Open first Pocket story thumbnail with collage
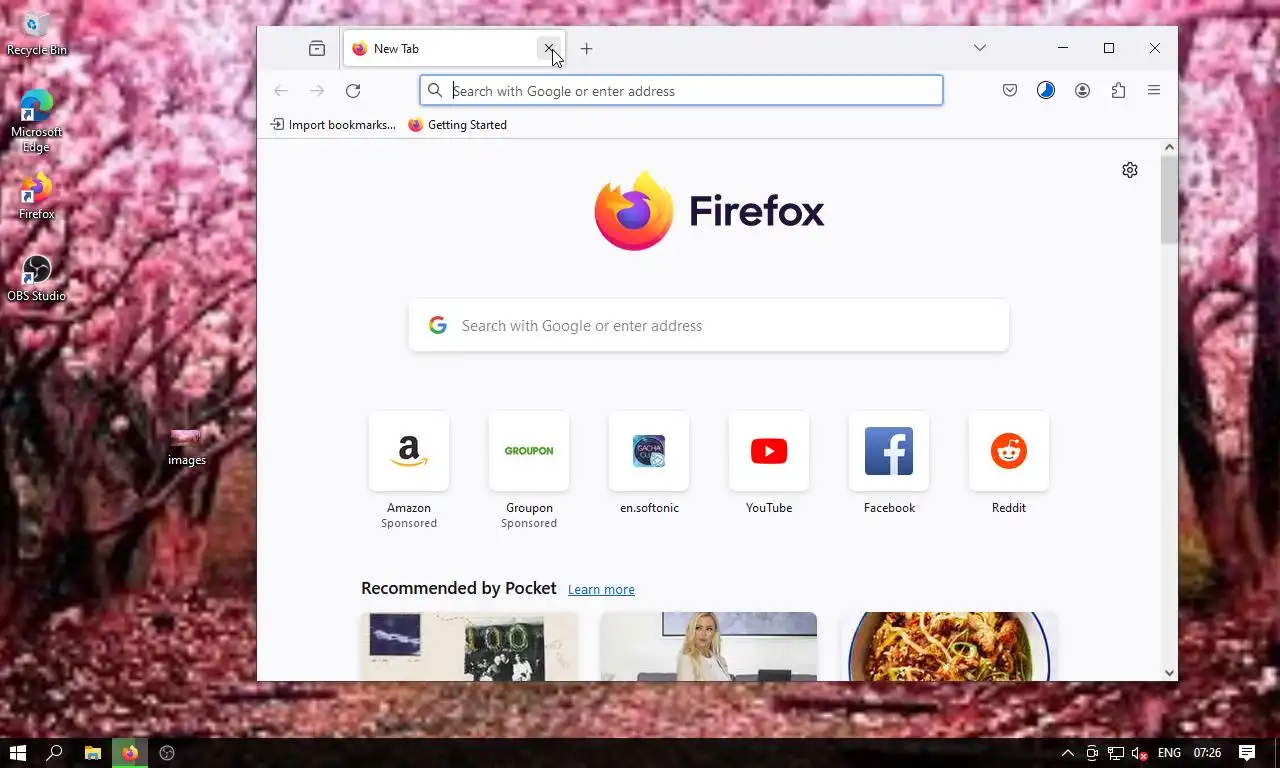Viewport: 1280px width, 768px height. [469, 647]
